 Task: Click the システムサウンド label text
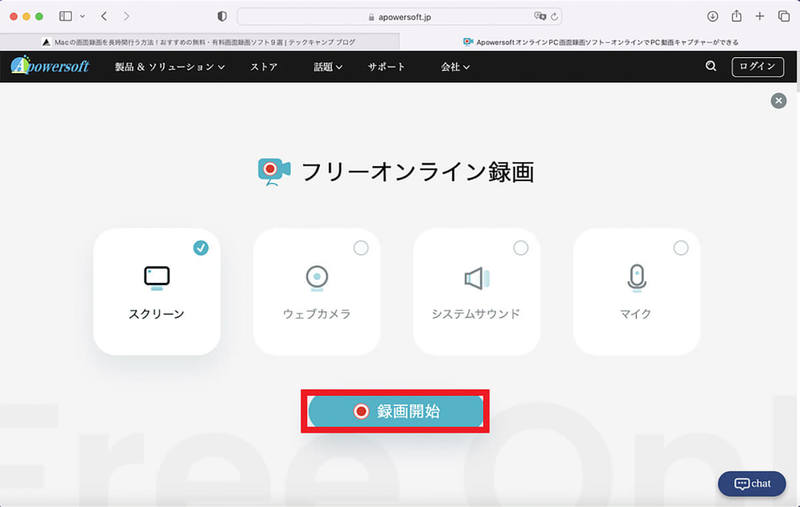coord(476,314)
